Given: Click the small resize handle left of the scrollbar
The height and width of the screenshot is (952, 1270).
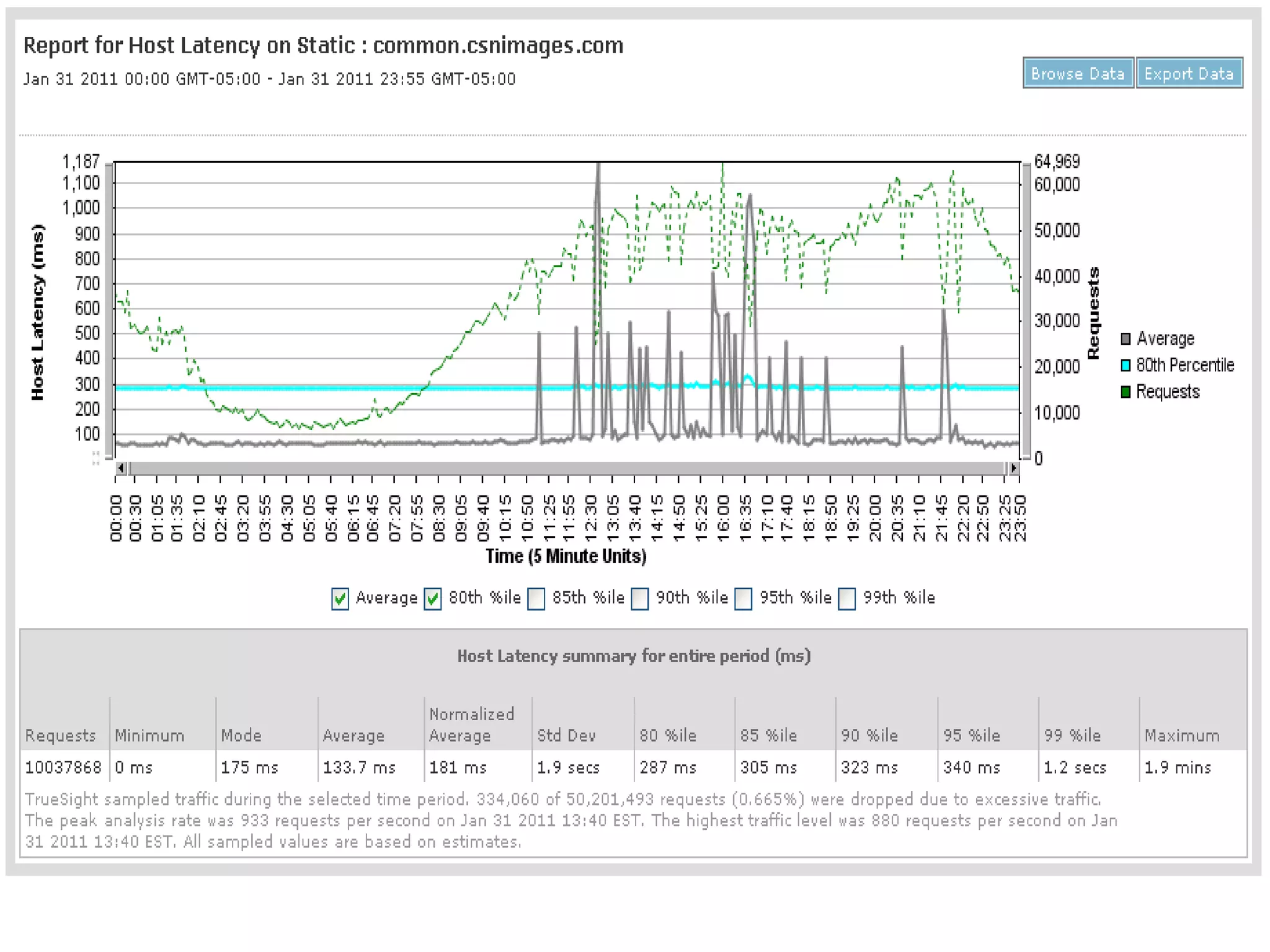Looking at the screenshot, I should pyautogui.click(x=95, y=459).
